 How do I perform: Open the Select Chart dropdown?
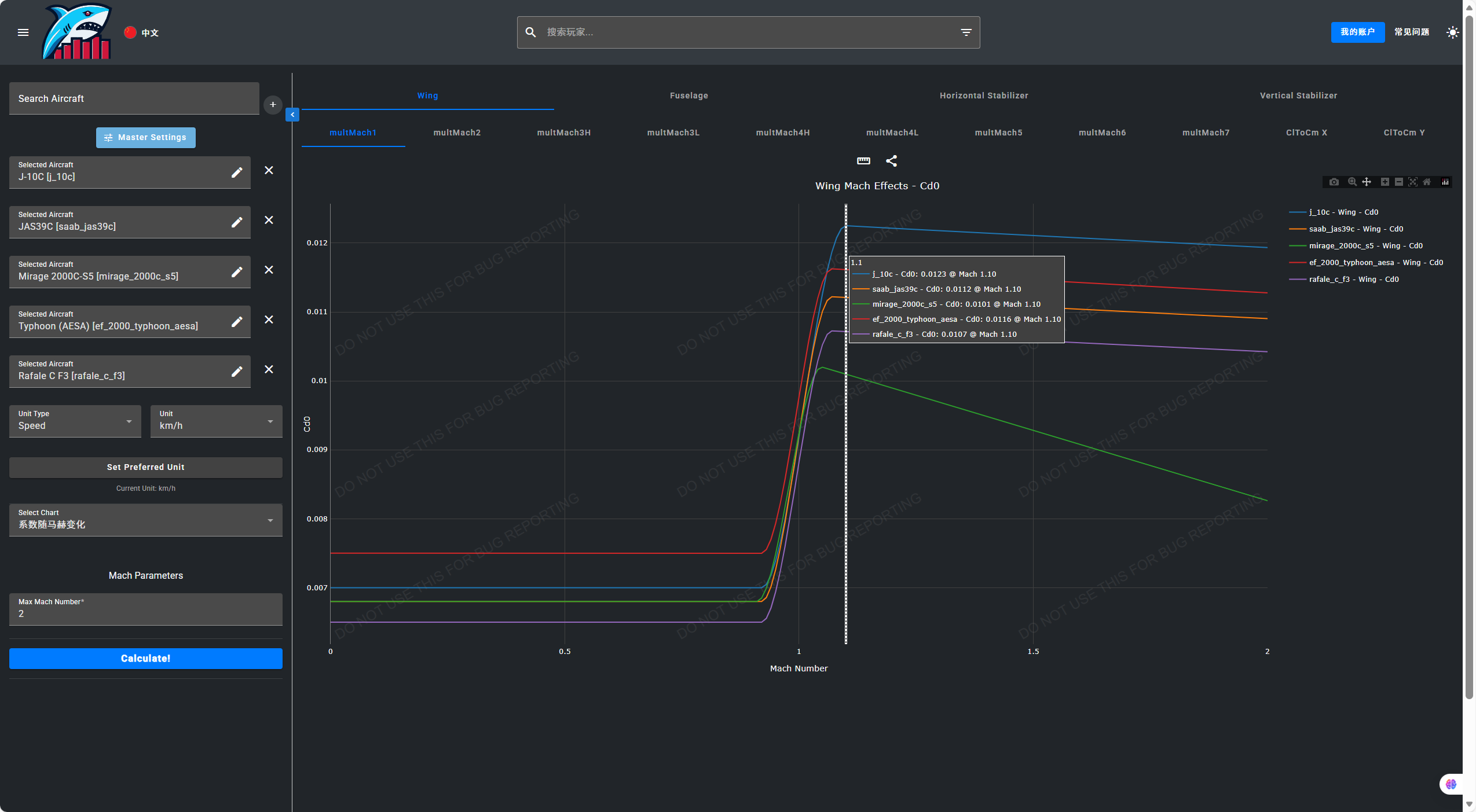click(145, 520)
